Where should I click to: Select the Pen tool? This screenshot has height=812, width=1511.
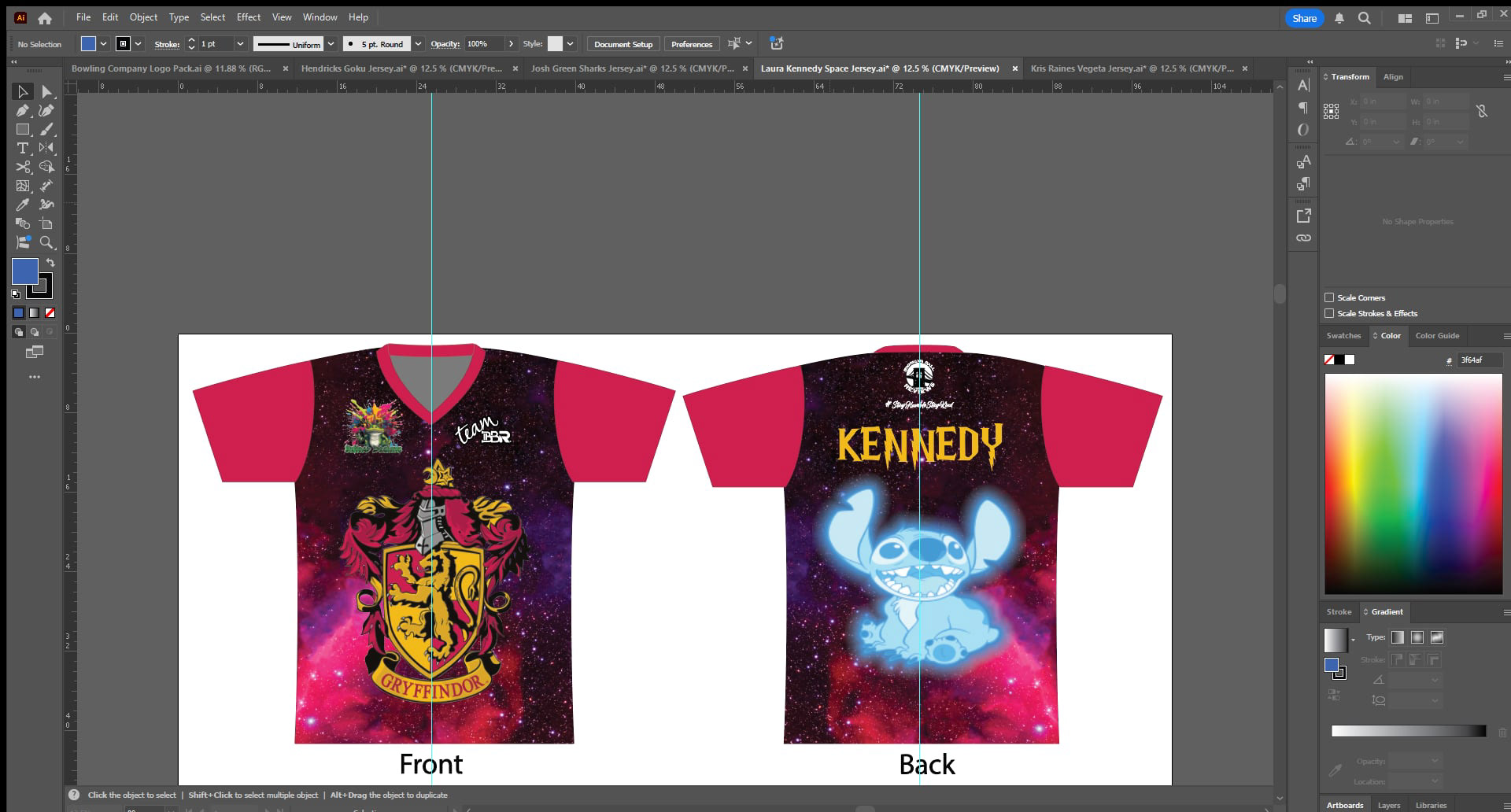[23, 111]
